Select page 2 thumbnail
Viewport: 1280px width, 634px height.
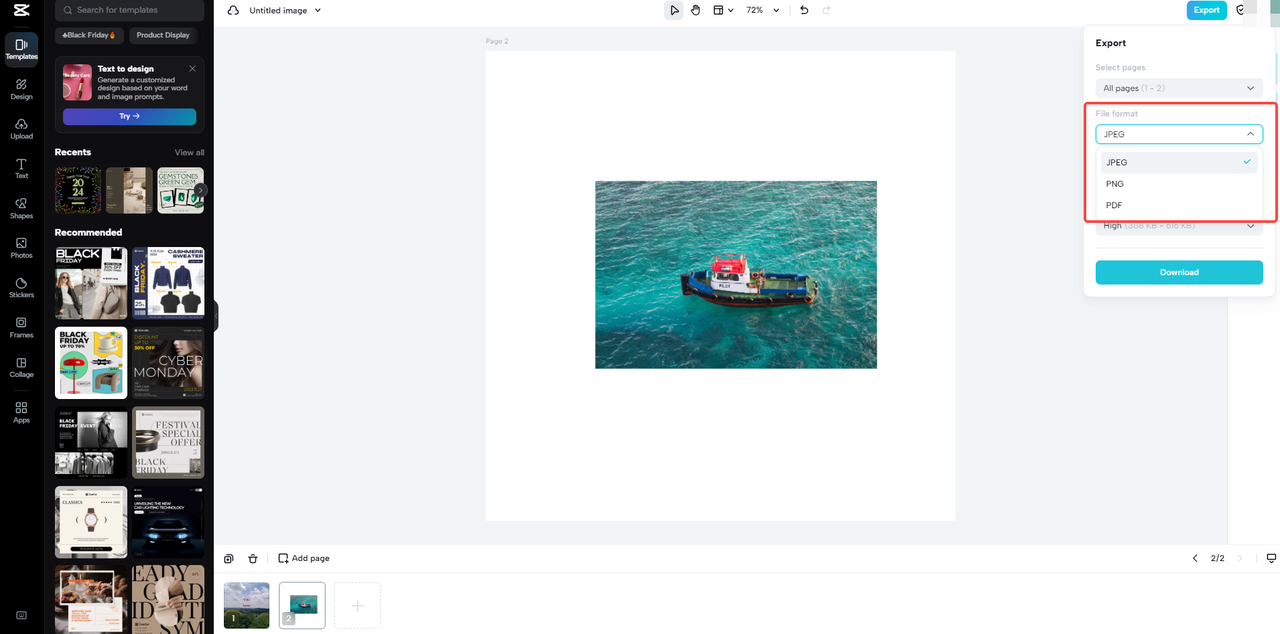[x=302, y=606]
